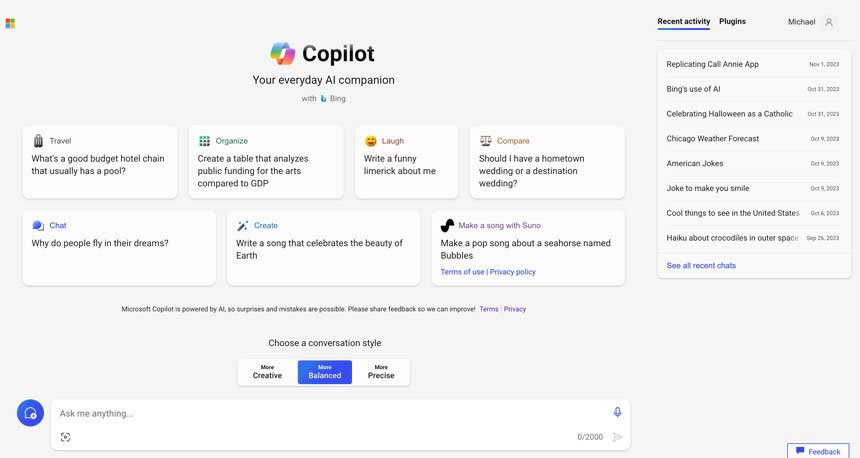Viewport: 860px width, 458px height.
Task: Click the Ask me anything text field
Action: point(330,413)
